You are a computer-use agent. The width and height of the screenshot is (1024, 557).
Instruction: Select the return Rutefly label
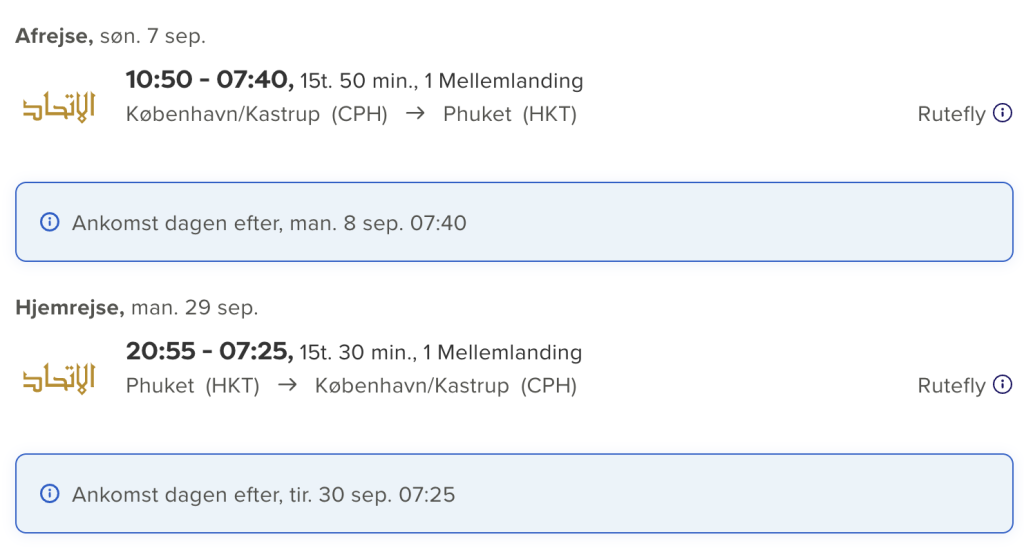click(x=951, y=386)
